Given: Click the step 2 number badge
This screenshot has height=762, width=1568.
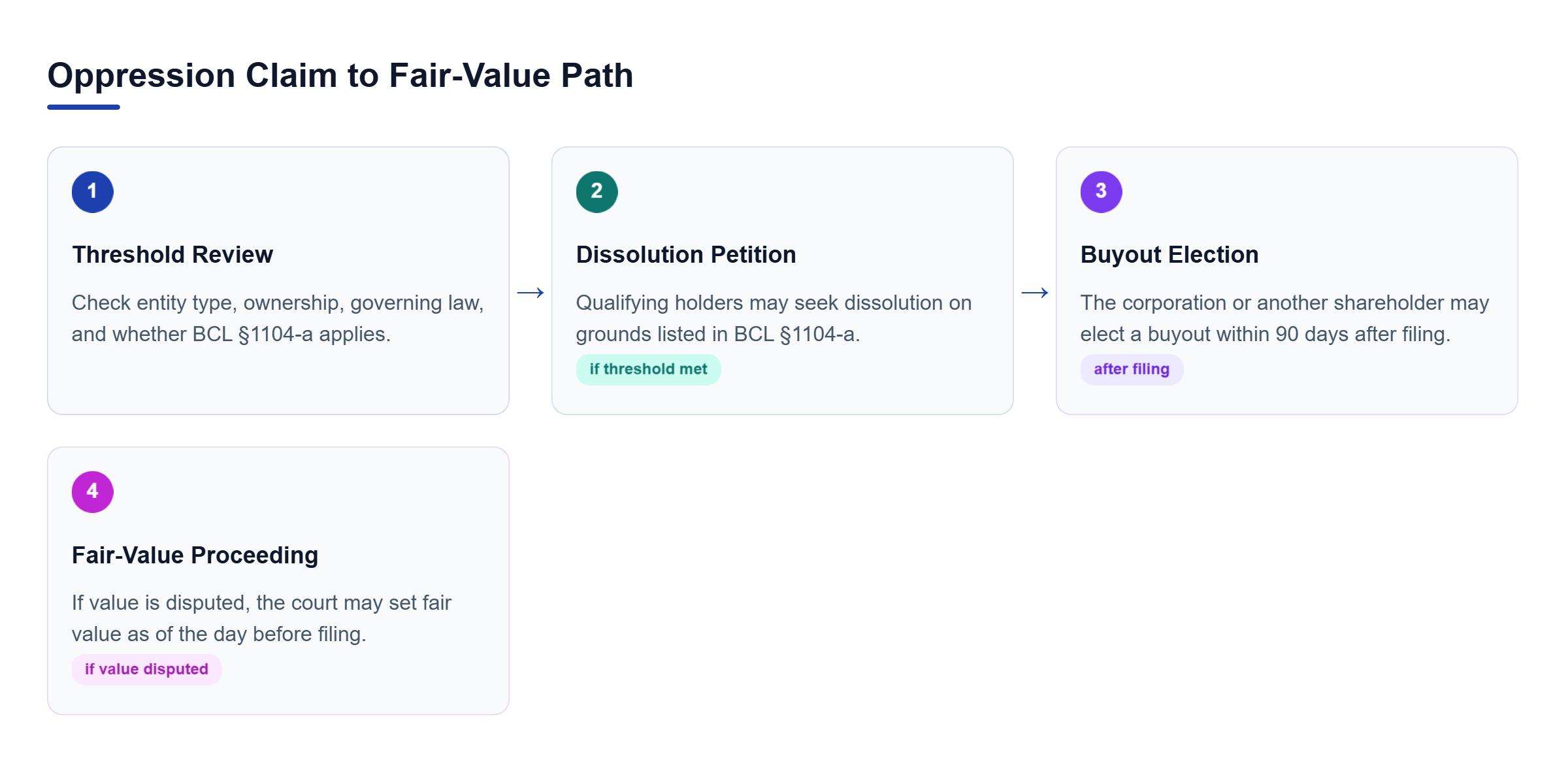Looking at the screenshot, I should click(597, 191).
